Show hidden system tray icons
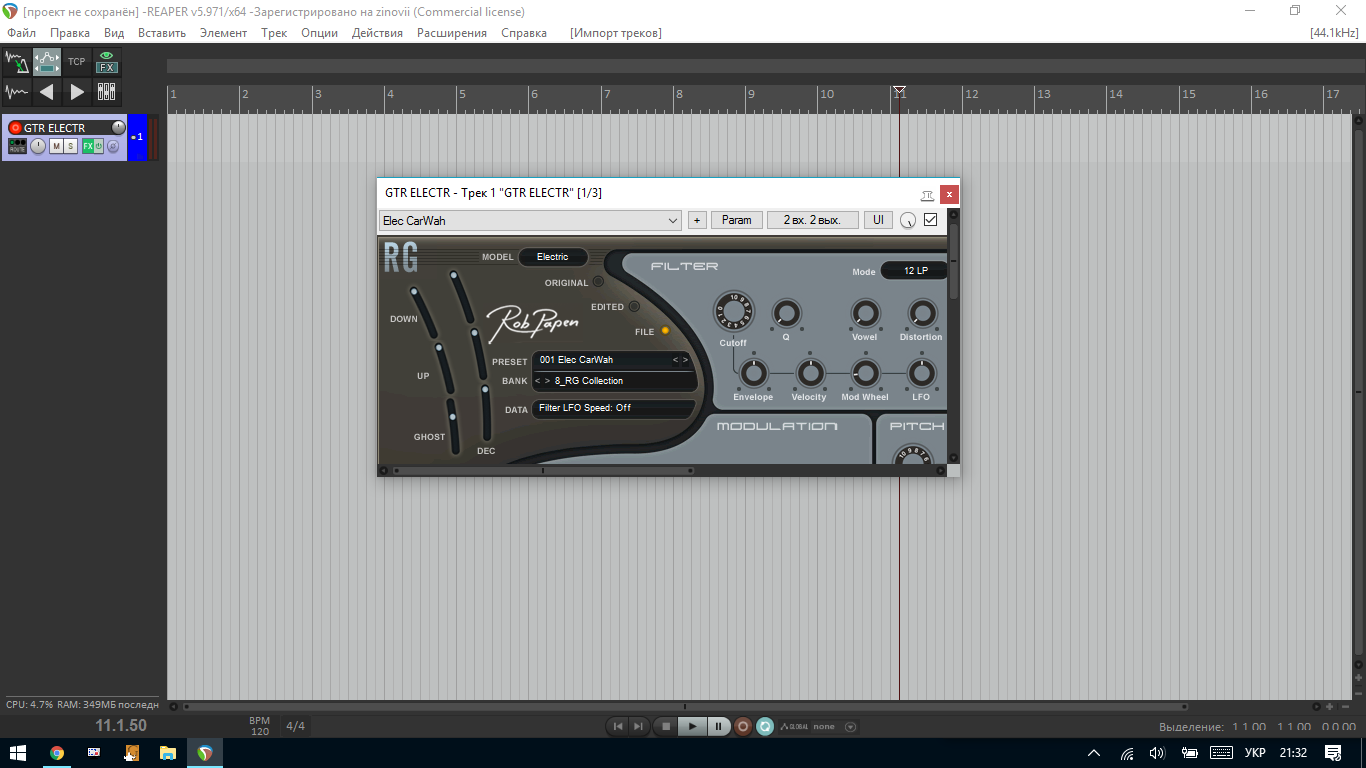This screenshot has width=1366, height=768. click(x=1094, y=753)
